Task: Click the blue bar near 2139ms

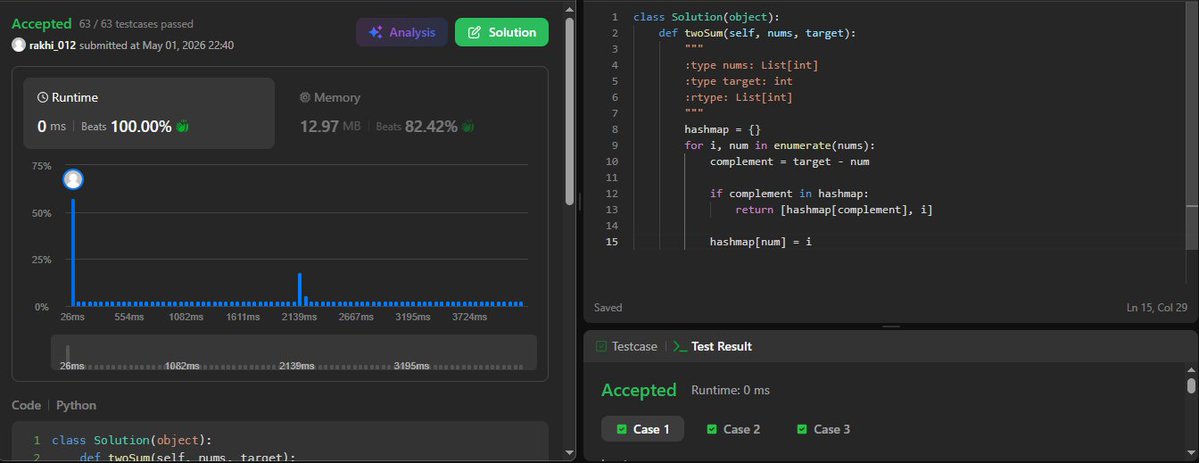Action: (300, 289)
